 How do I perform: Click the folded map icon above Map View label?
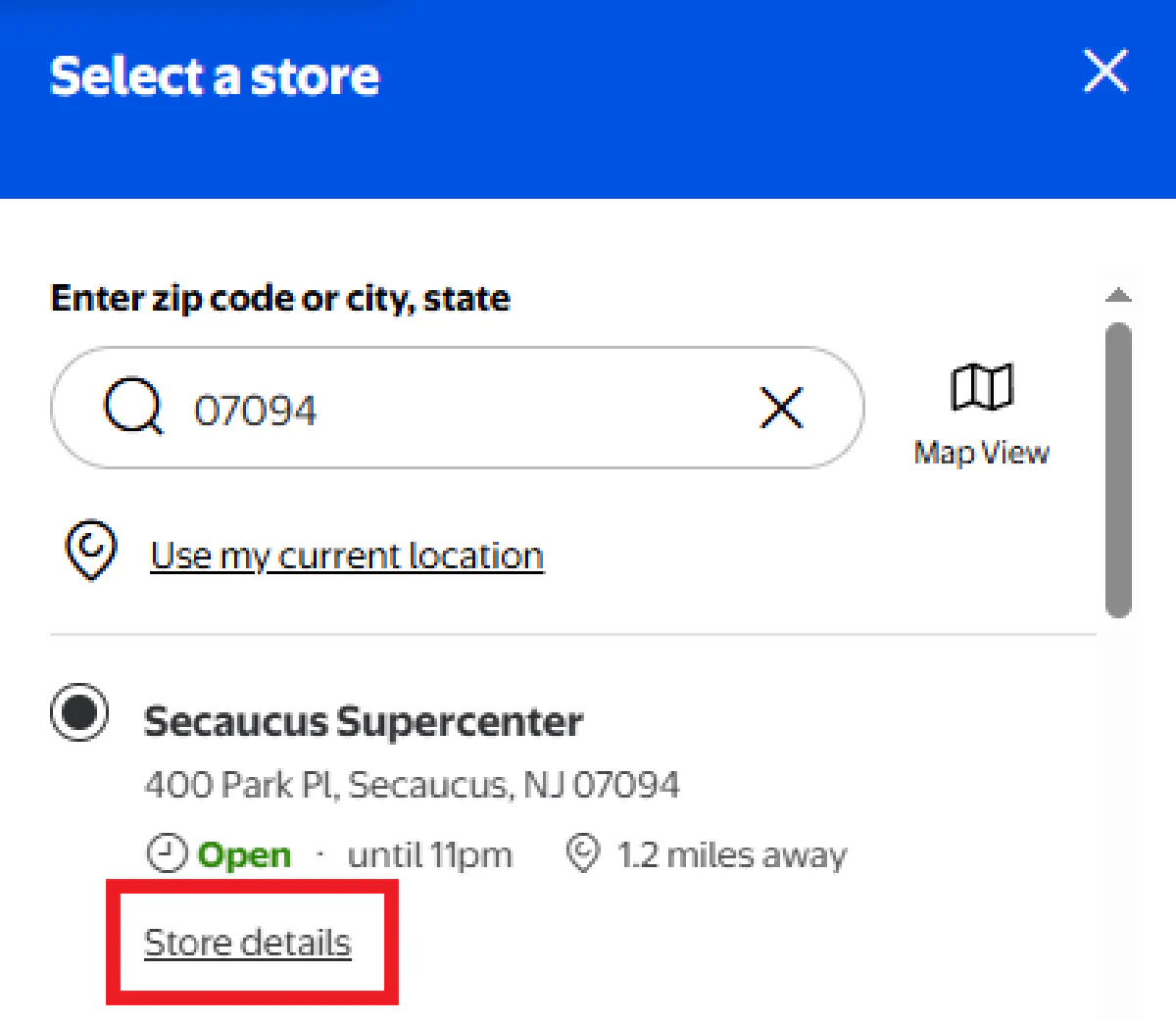tap(980, 388)
